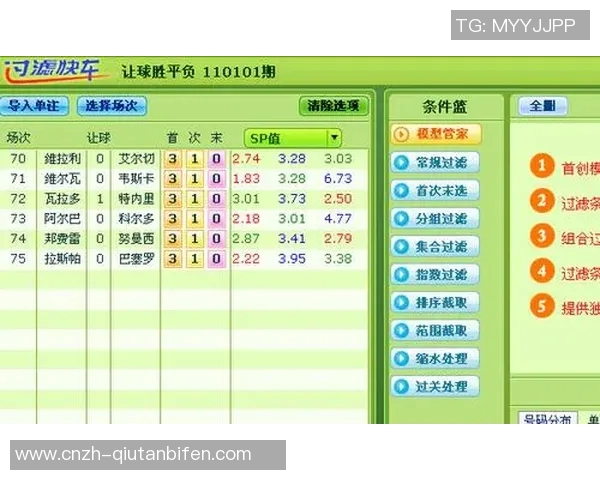This screenshot has height=480, width=600.
Task: Select SP value 2.74 in row 70
Action: pyautogui.click(x=246, y=158)
